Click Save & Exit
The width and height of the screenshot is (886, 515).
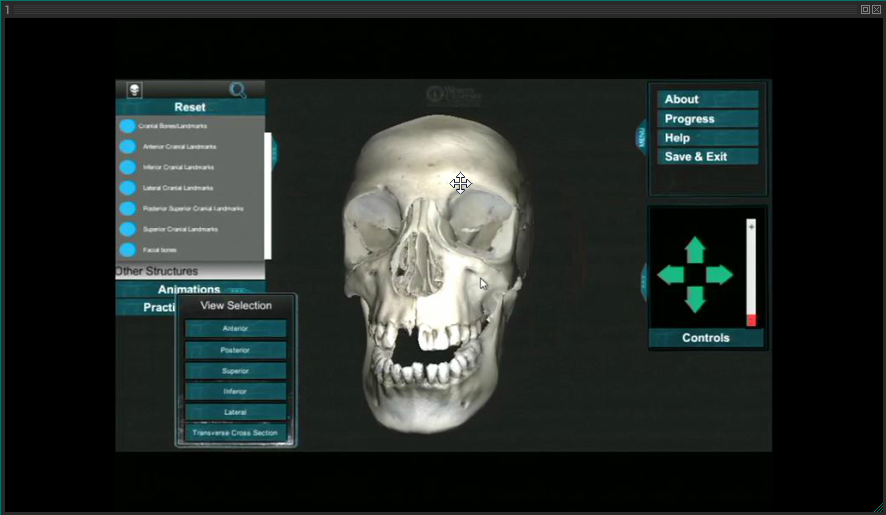point(707,157)
